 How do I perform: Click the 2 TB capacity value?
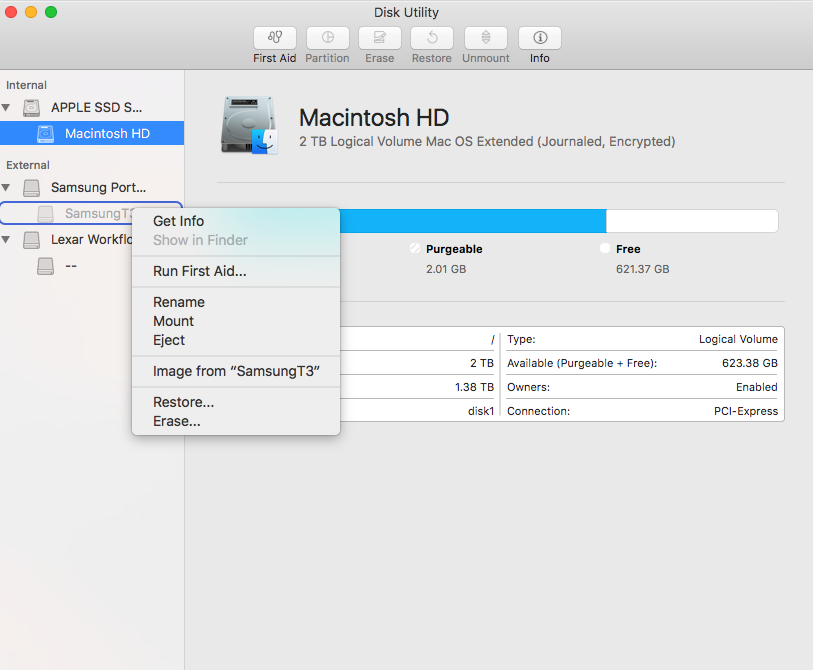(482, 364)
